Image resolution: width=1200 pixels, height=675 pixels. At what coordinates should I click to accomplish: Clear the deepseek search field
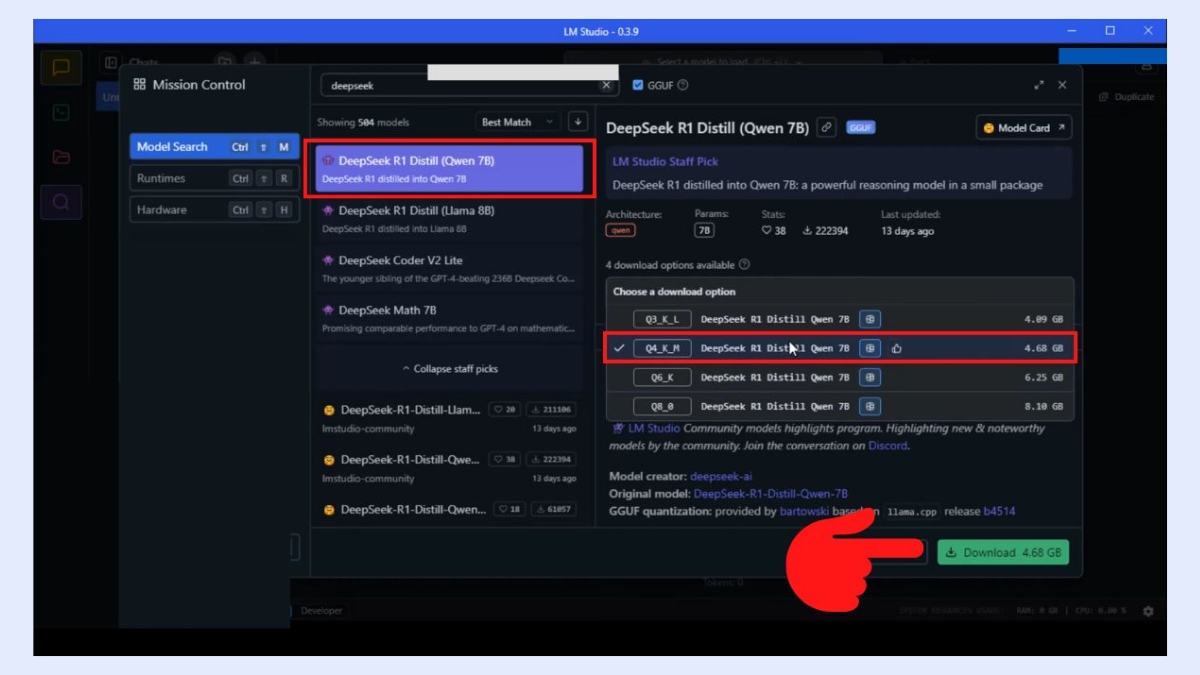(x=606, y=85)
